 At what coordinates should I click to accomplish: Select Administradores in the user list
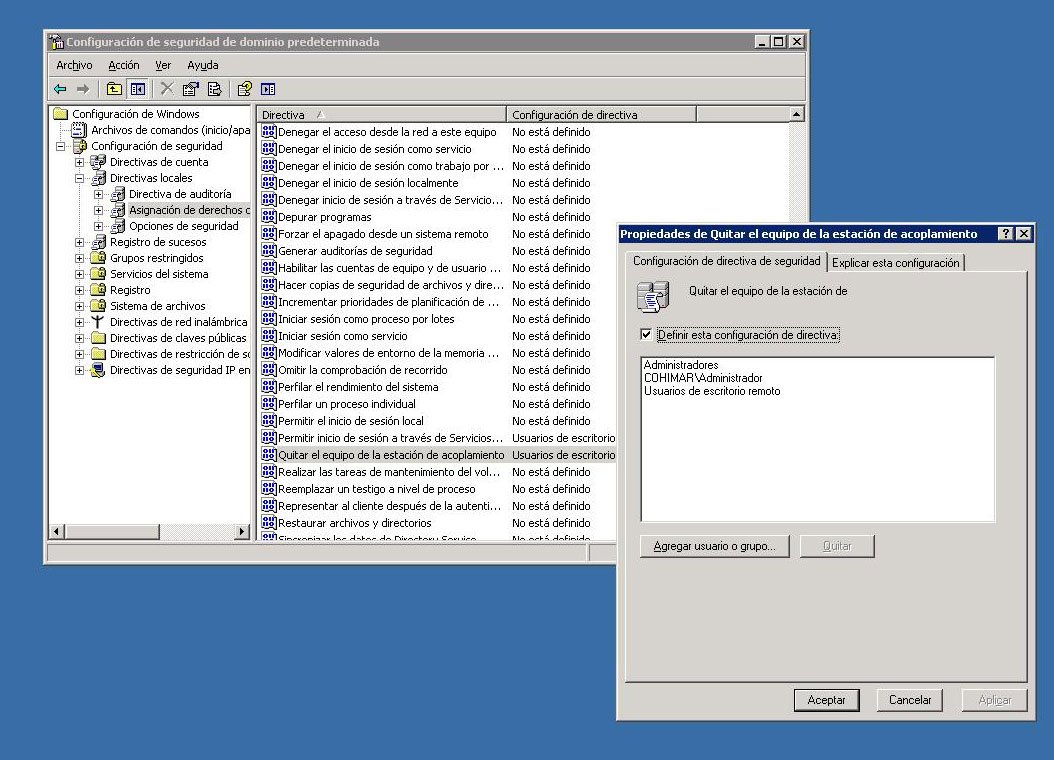(681, 365)
